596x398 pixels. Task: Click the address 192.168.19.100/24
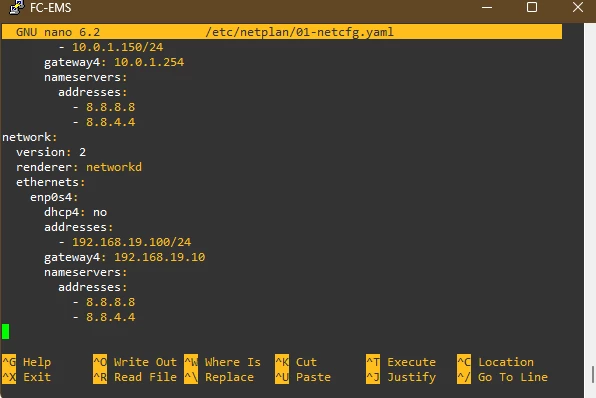[x=132, y=242]
